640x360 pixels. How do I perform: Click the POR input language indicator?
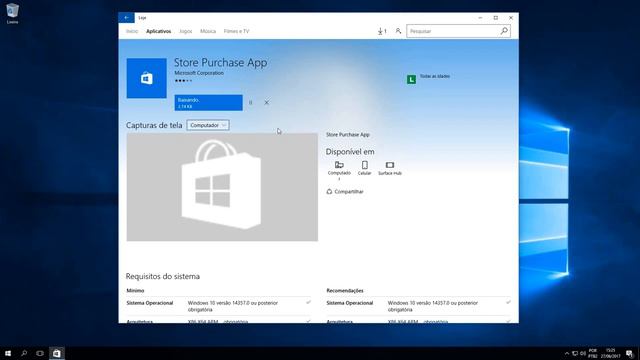click(x=593, y=353)
